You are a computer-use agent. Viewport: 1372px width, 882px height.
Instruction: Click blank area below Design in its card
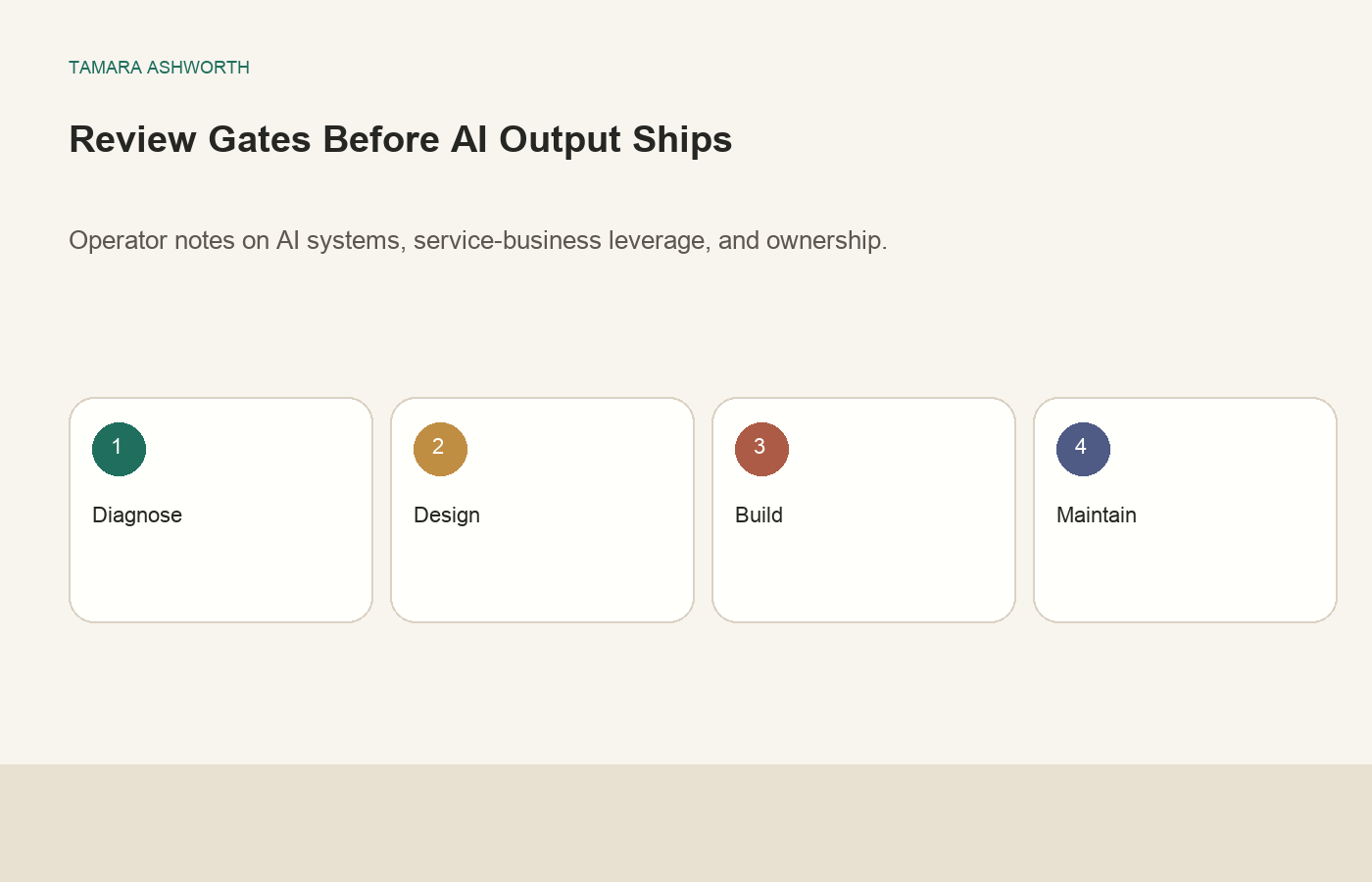[542, 573]
